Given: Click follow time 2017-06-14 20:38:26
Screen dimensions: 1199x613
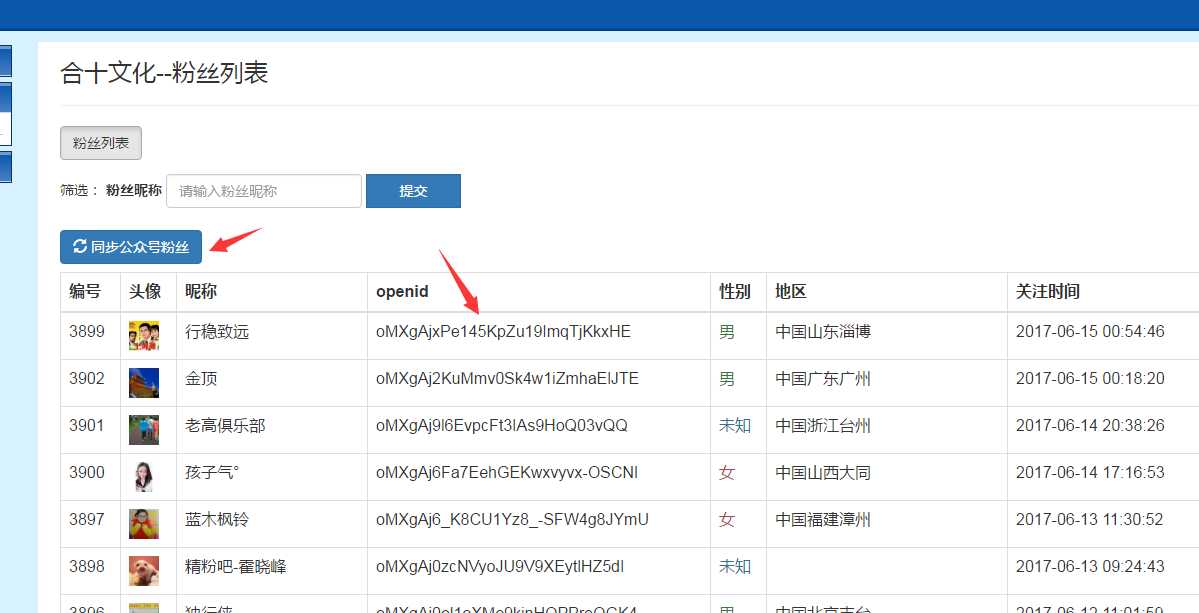Looking at the screenshot, I should coord(1090,426).
